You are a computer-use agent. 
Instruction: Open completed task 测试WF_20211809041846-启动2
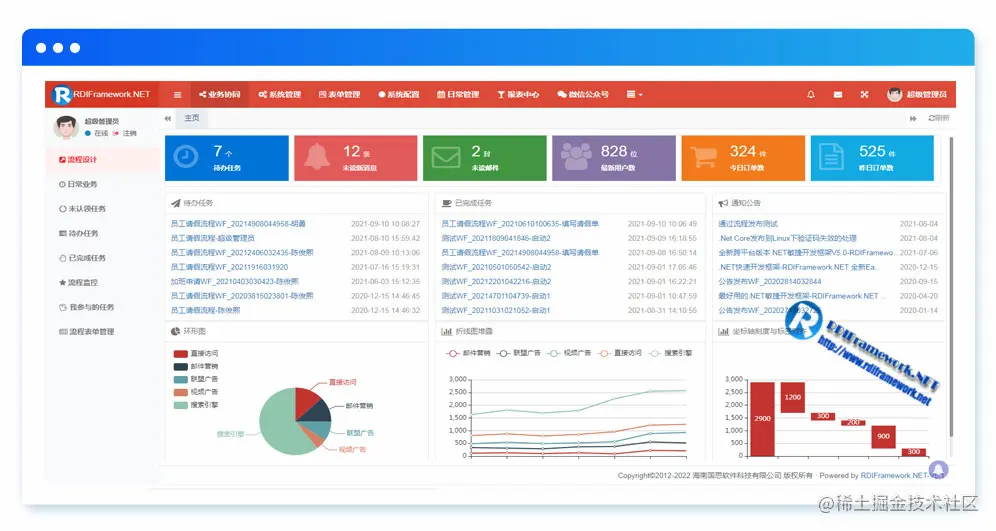496,238
